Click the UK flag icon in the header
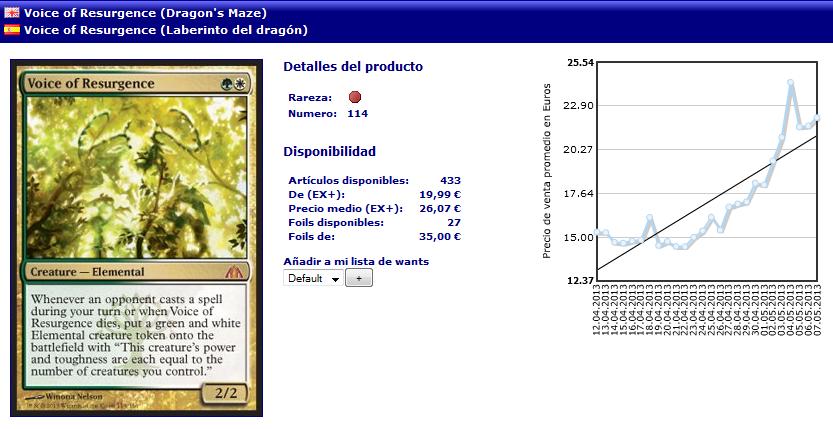The height and width of the screenshot is (429, 833). (12, 12)
